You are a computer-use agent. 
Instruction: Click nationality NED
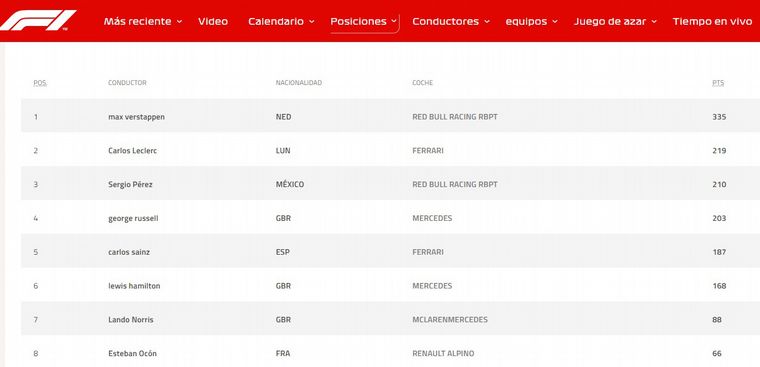[x=283, y=117]
